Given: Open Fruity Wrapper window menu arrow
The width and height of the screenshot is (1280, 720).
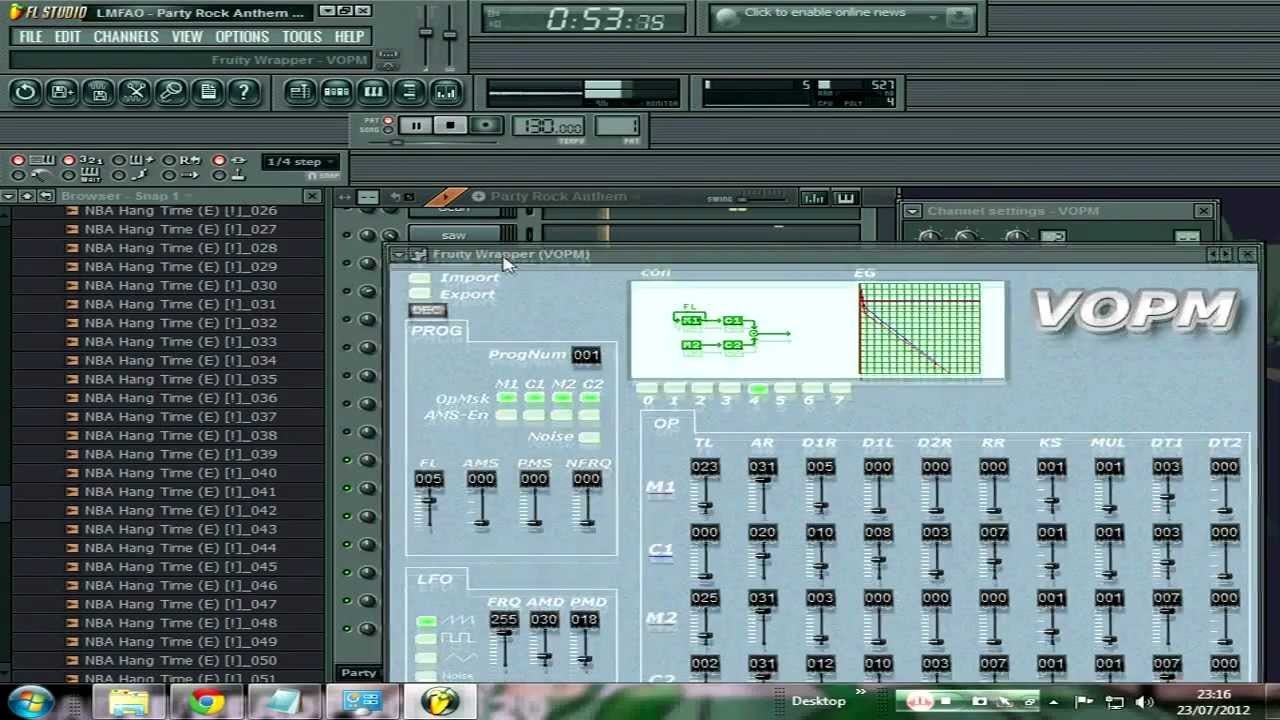Looking at the screenshot, I should click(398, 255).
